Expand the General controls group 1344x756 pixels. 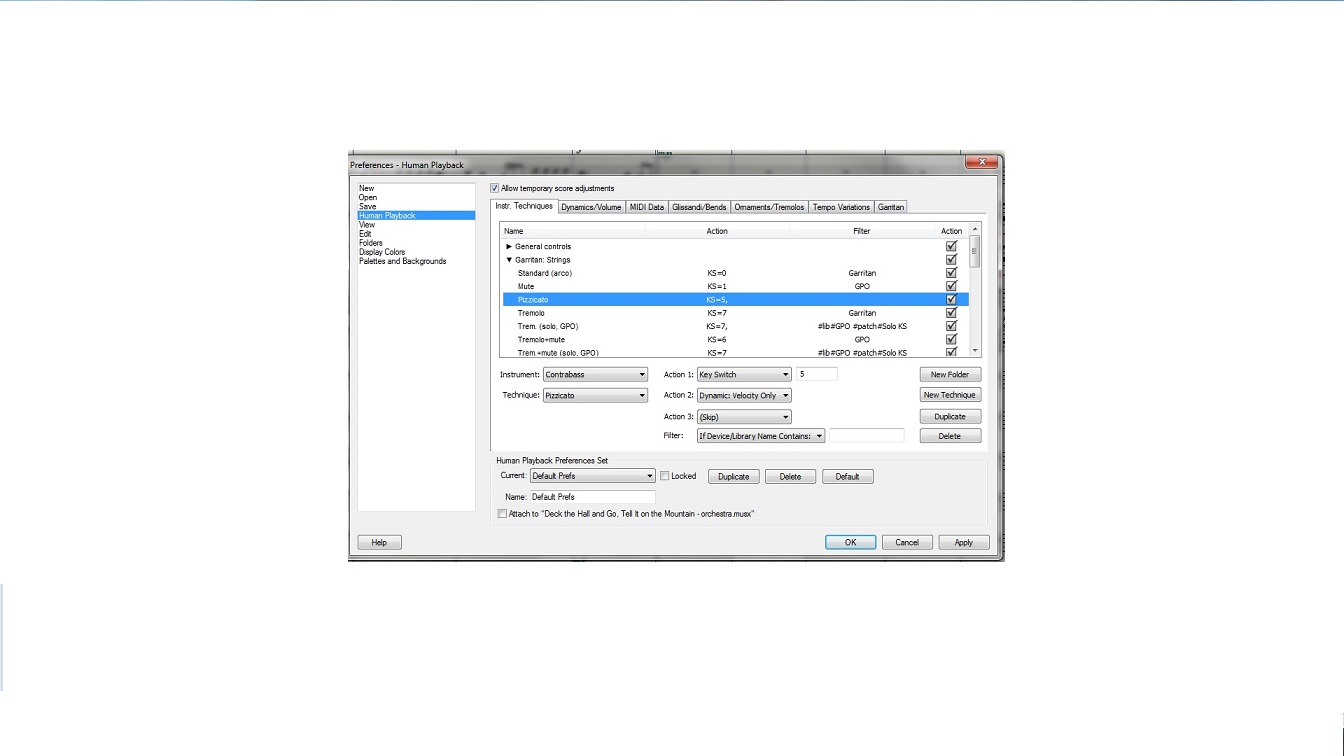pyautogui.click(x=509, y=246)
